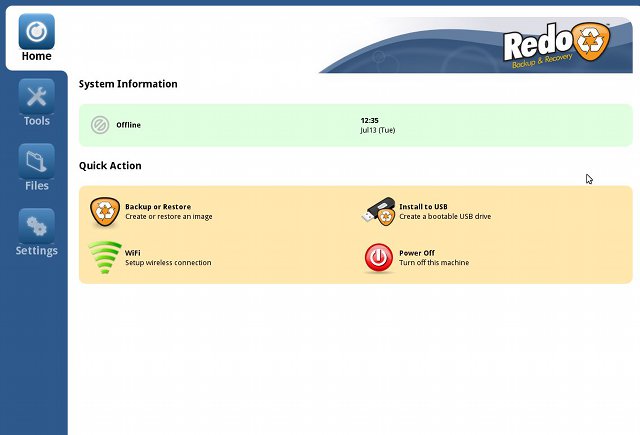Screen dimensions: 640x435
Task: Click 'Create a bootable USB drive' text
Action: pos(445,216)
